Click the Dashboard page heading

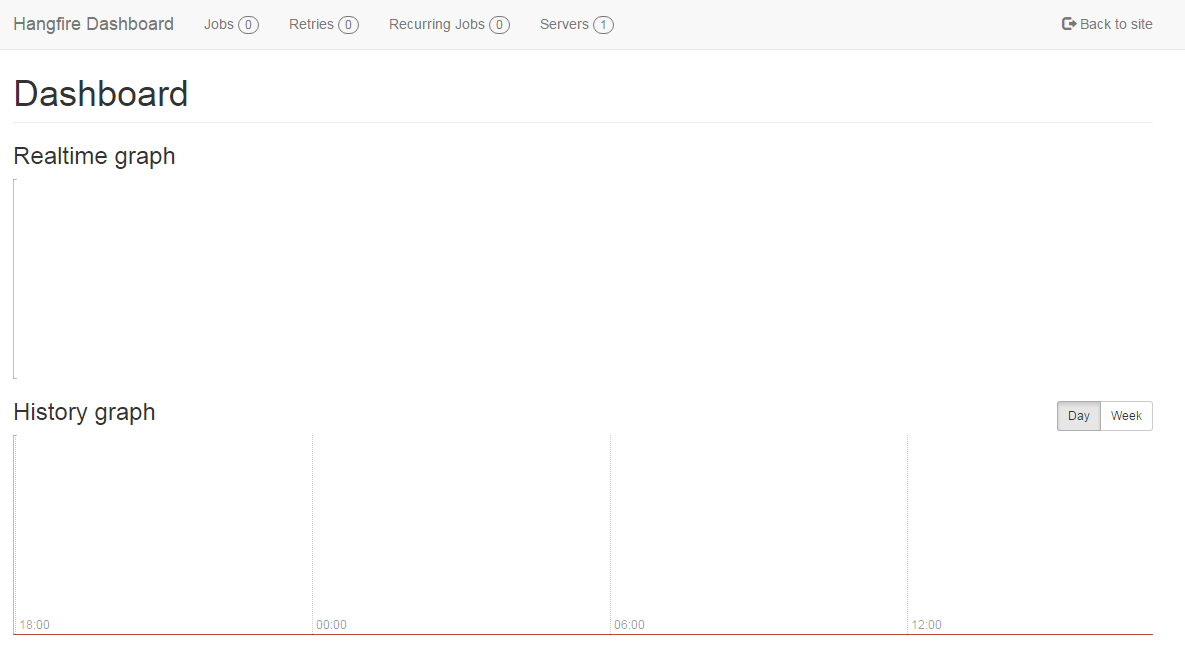coord(100,93)
